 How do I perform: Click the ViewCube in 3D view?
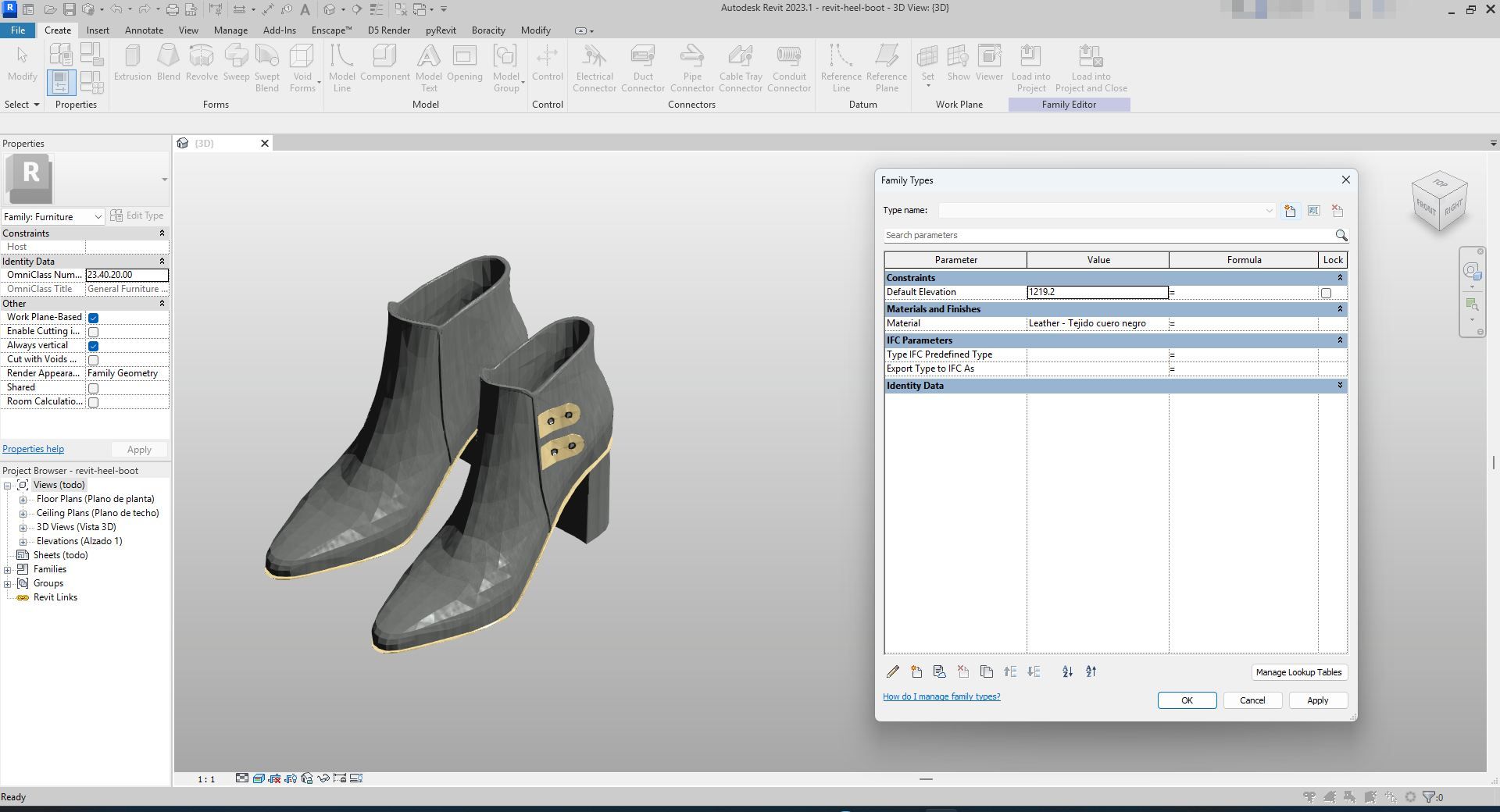[x=1439, y=201]
